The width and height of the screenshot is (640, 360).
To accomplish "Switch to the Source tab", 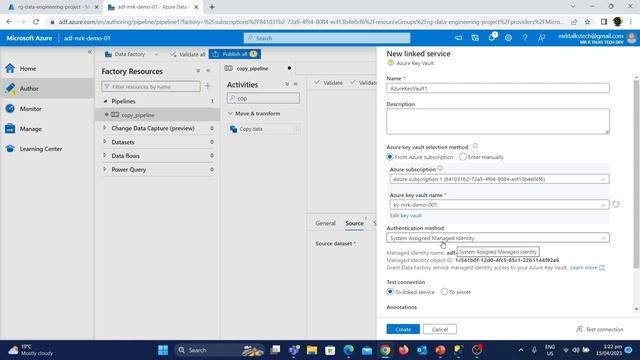I will tap(354, 223).
